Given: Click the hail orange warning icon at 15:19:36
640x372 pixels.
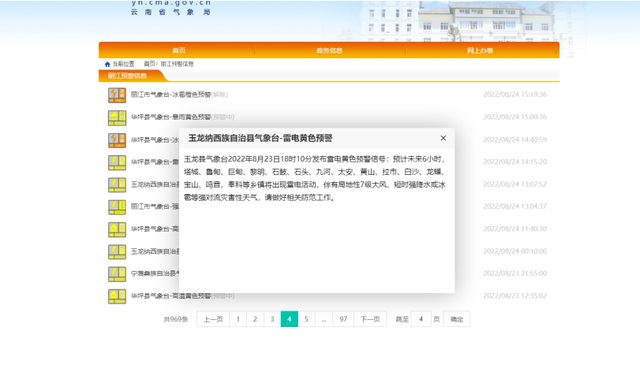Looking at the screenshot, I should pyautogui.click(x=117, y=95).
